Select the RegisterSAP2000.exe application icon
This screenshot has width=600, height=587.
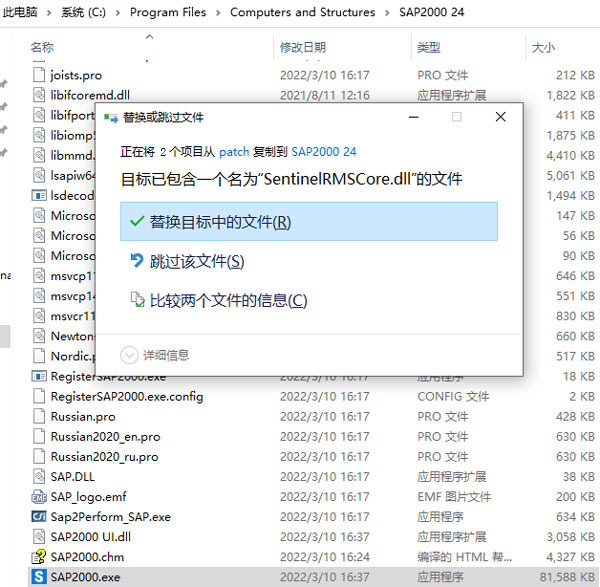pos(39,376)
